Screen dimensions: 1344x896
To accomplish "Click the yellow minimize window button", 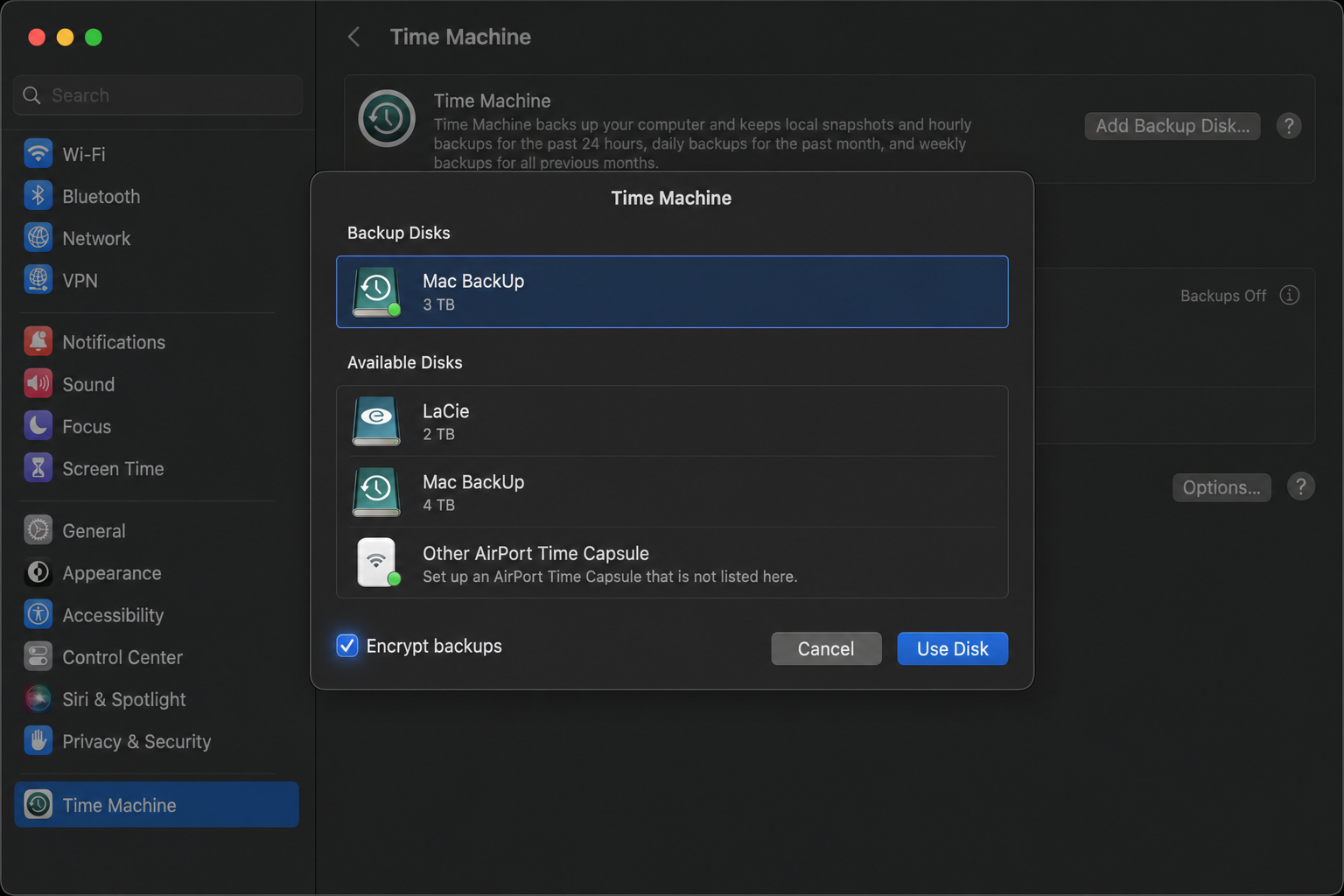I will tap(65, 37).
